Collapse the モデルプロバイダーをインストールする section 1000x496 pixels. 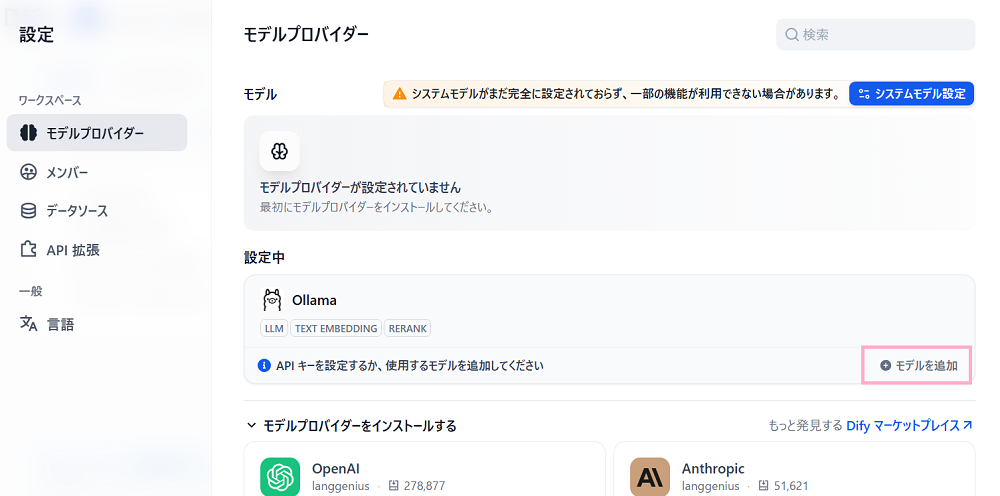tap(251, 426)
